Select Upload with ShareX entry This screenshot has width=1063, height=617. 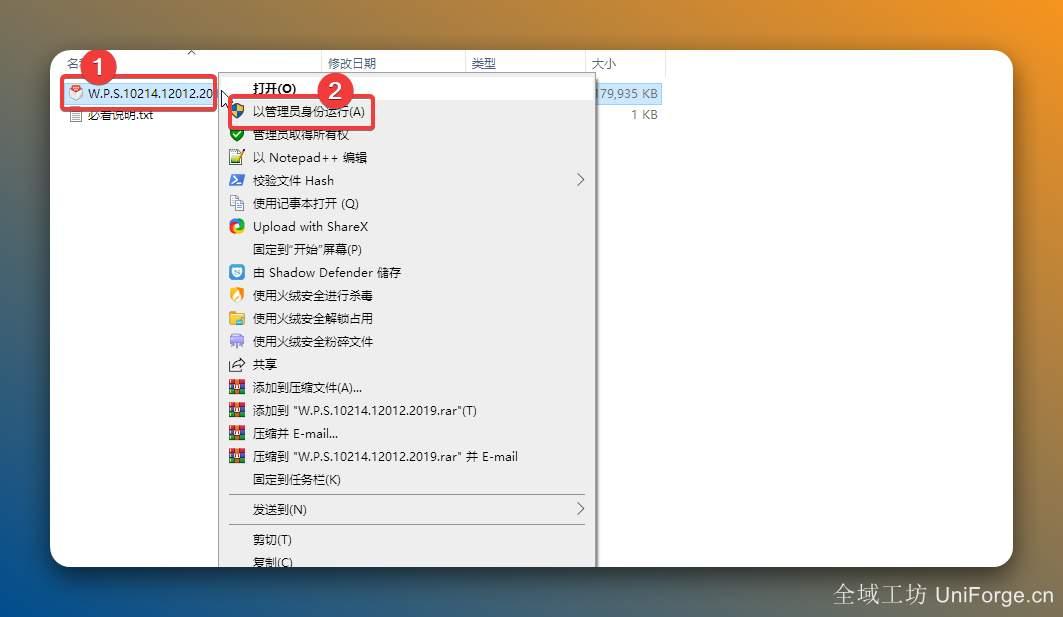pos(310,226)
